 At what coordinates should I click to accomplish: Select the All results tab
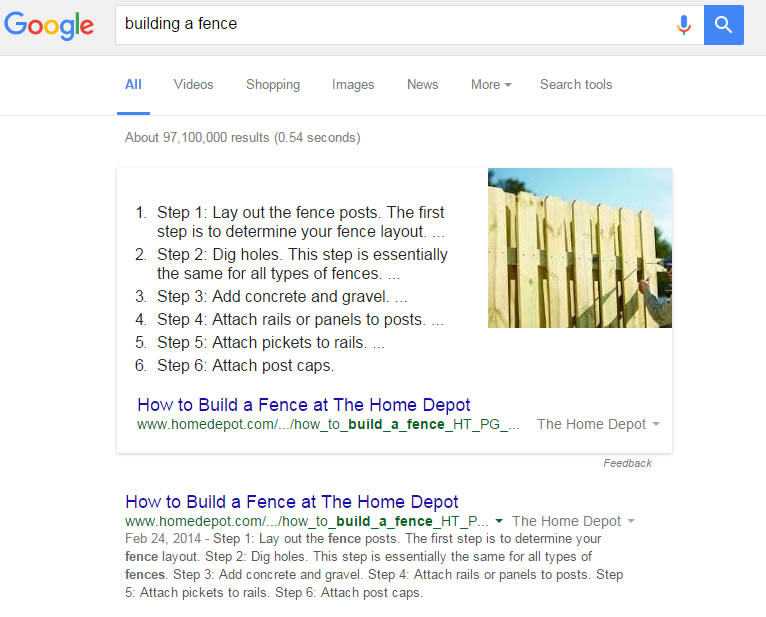(x=133, y=85)
